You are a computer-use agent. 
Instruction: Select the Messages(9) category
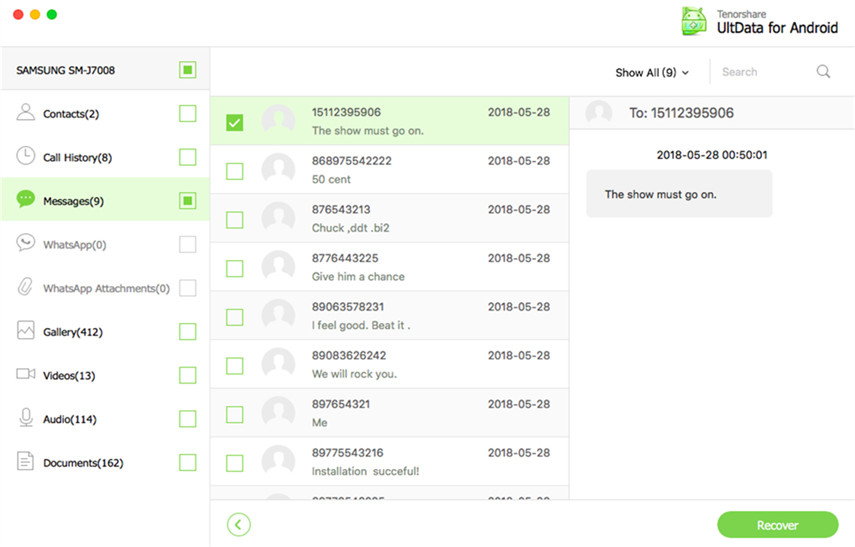[105, 199]
